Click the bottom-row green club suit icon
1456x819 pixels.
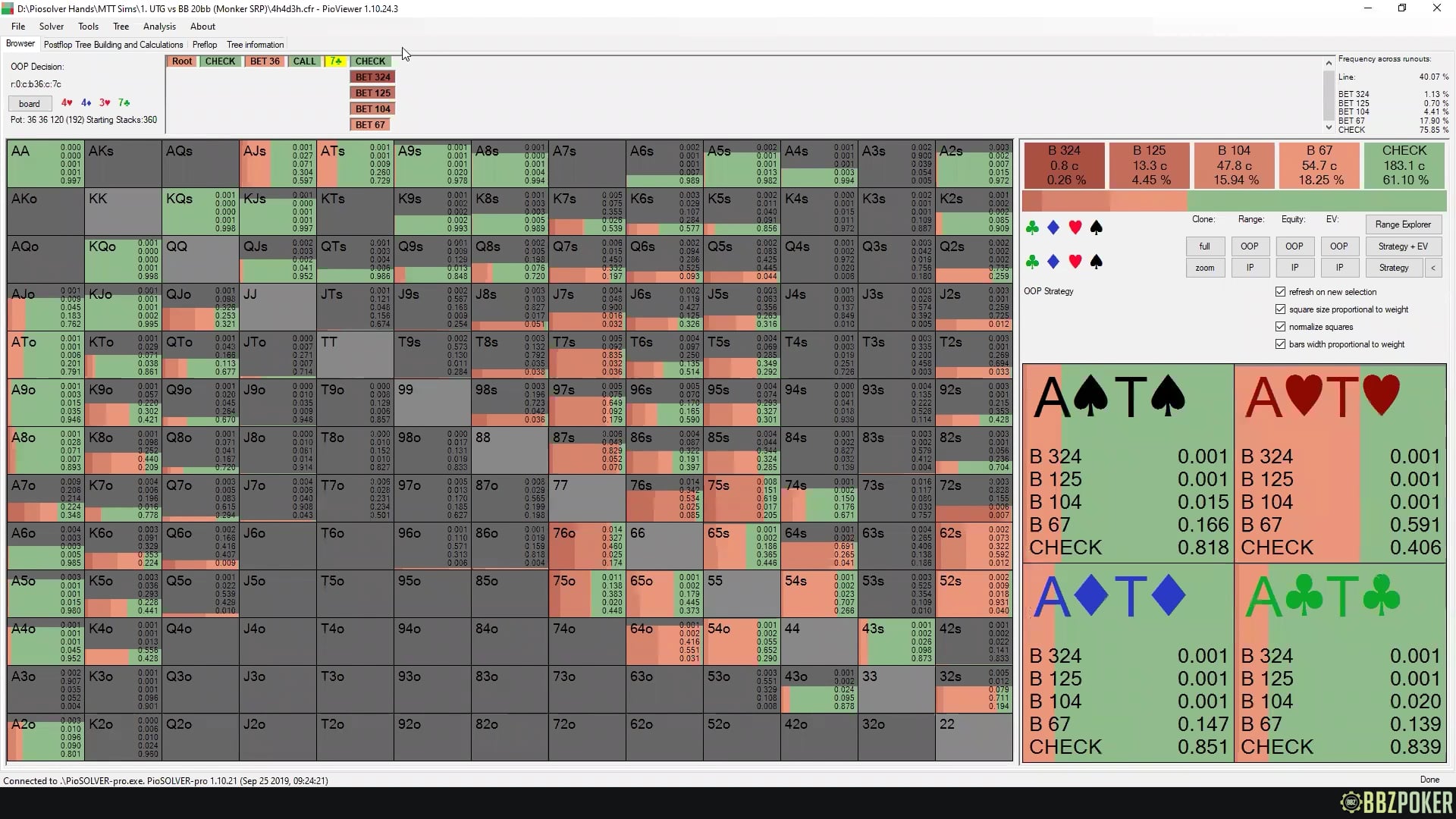(1032, 262)
